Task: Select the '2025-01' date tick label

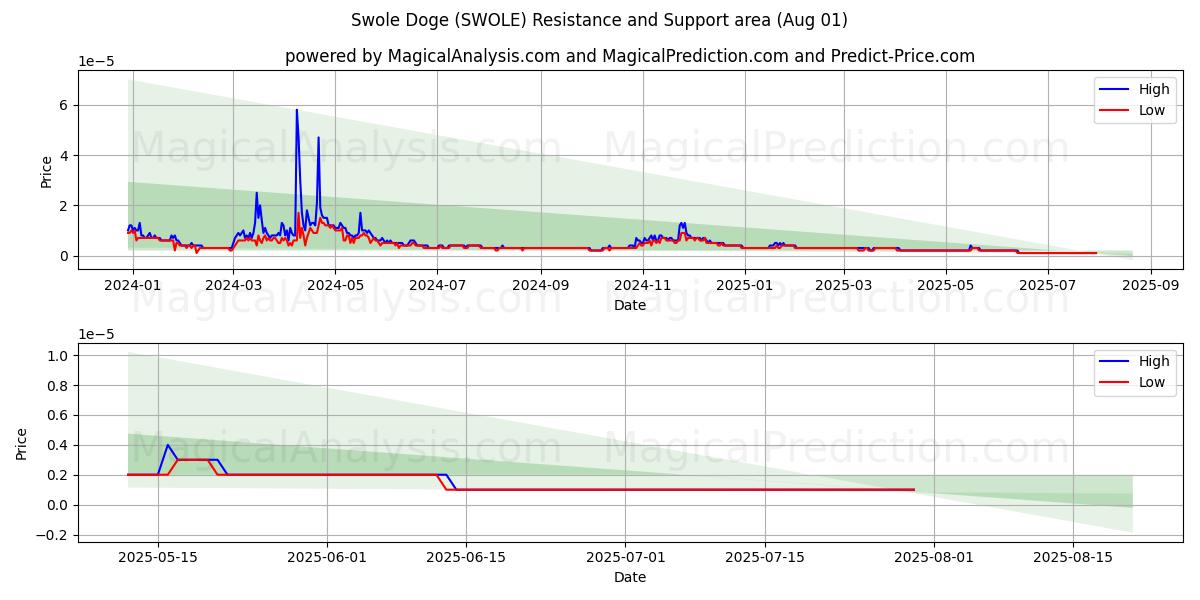Action: [x=745, y=285]
